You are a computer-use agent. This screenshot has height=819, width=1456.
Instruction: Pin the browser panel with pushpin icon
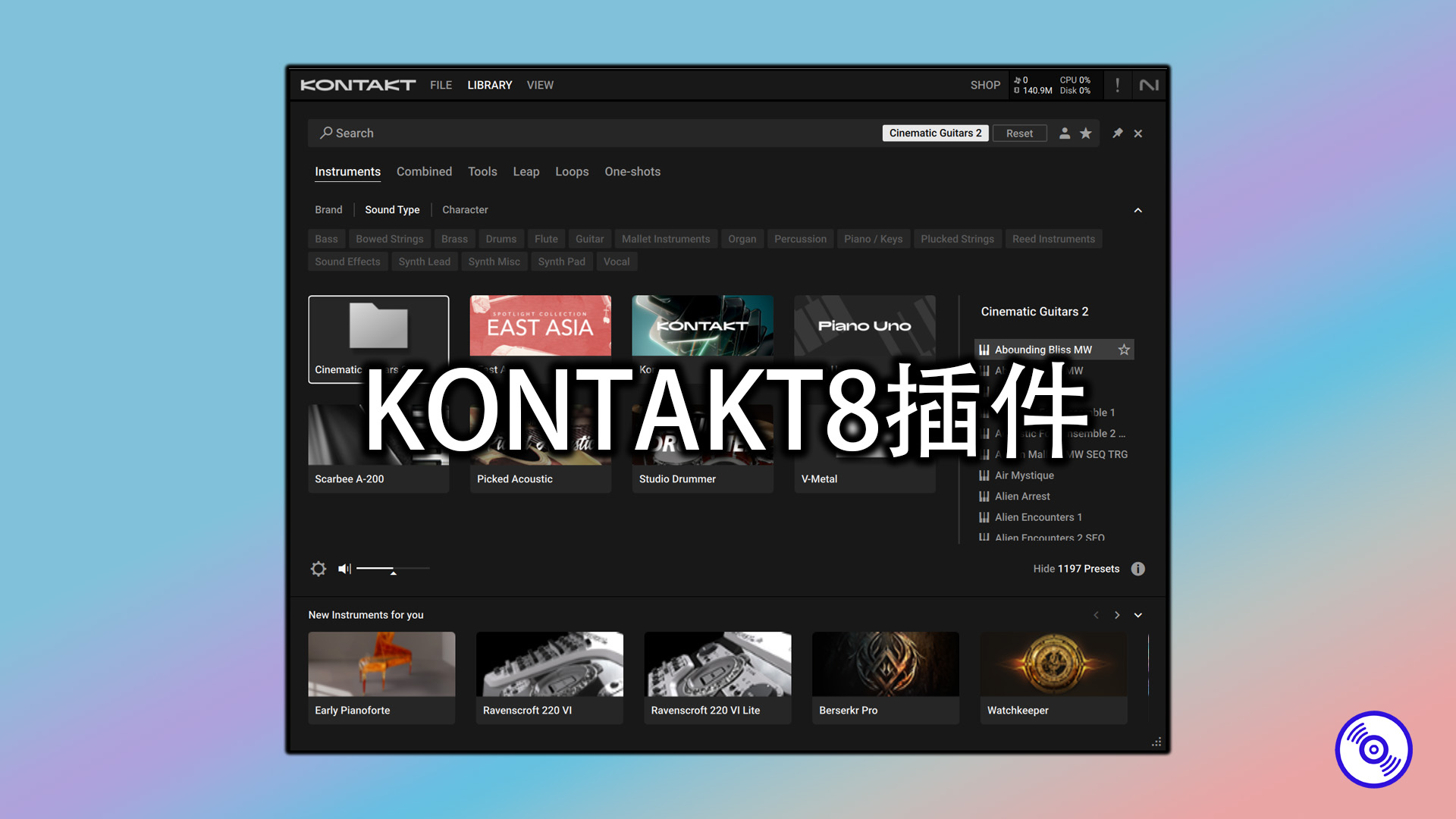[x=1117, y=133]
